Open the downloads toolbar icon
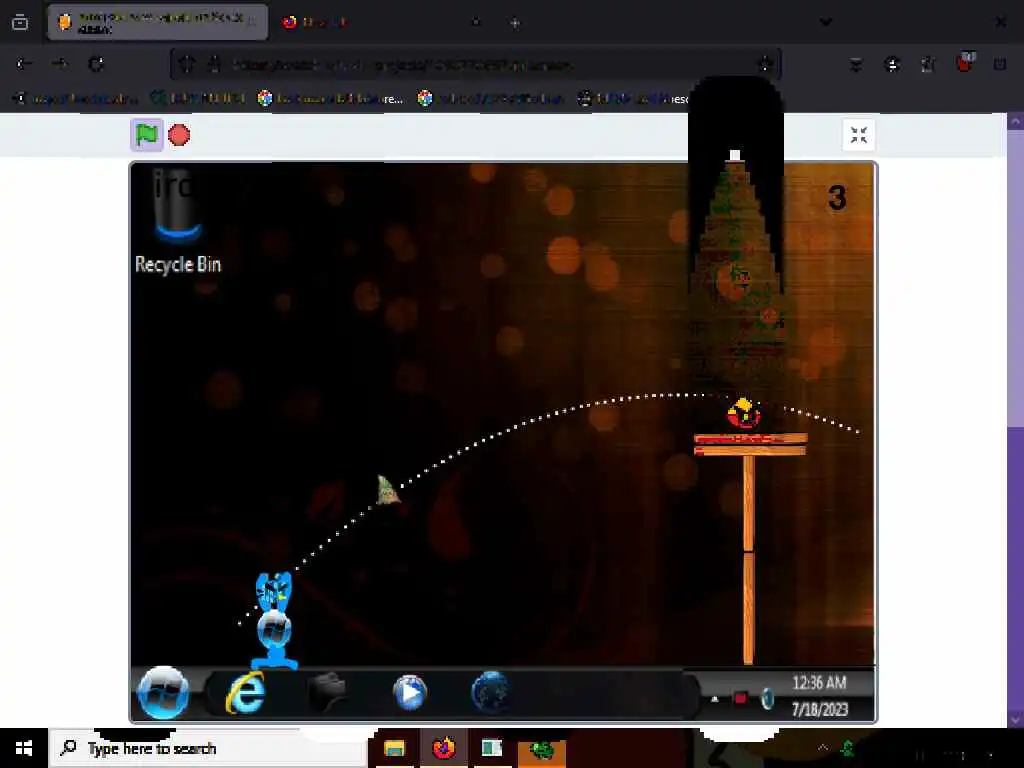This screenshot has width=1024, height=768. click(x=856, y=64)
